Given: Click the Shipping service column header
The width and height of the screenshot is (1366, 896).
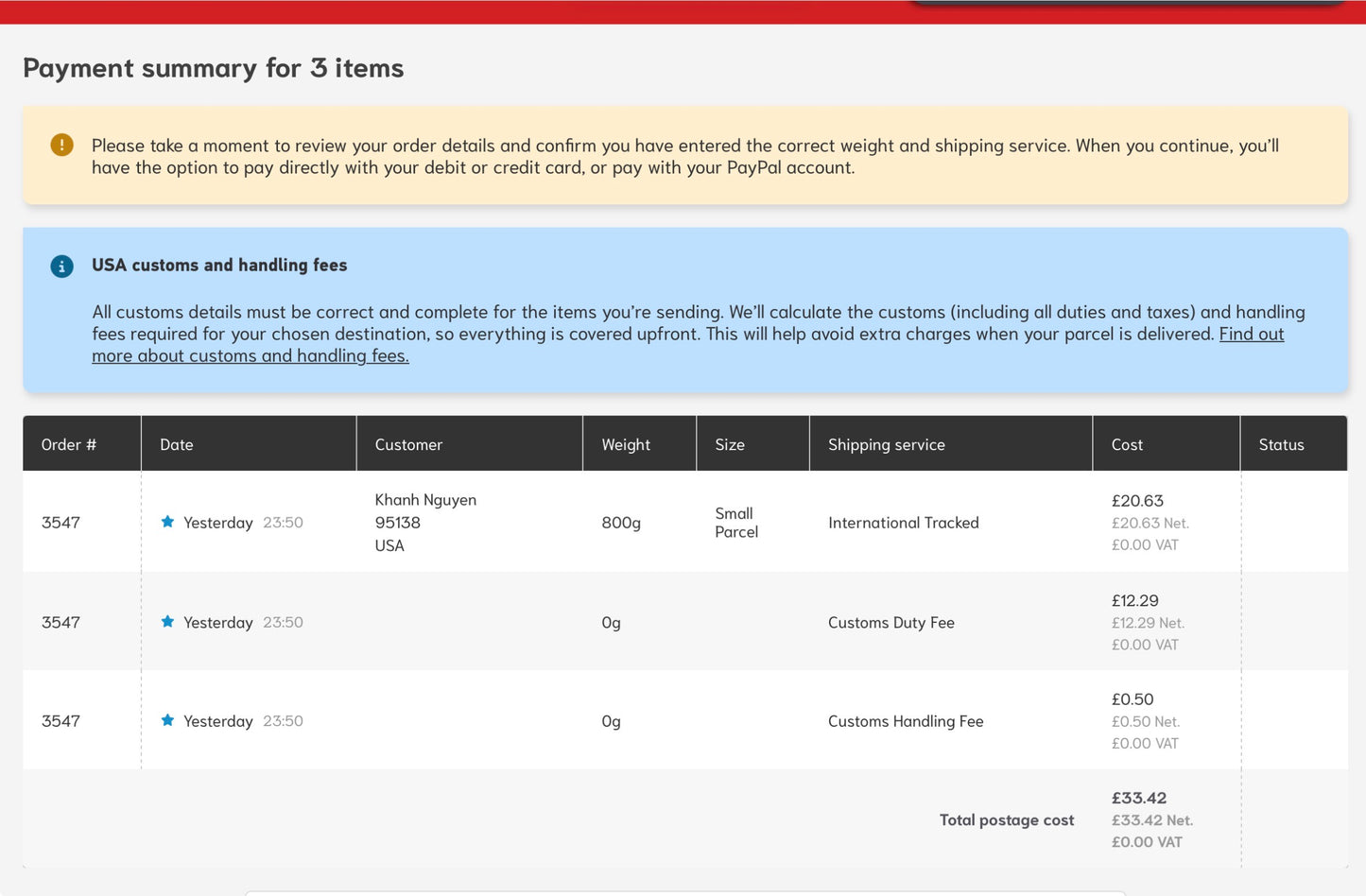Looking at the screenshot, I should click(x=887, y=444).
